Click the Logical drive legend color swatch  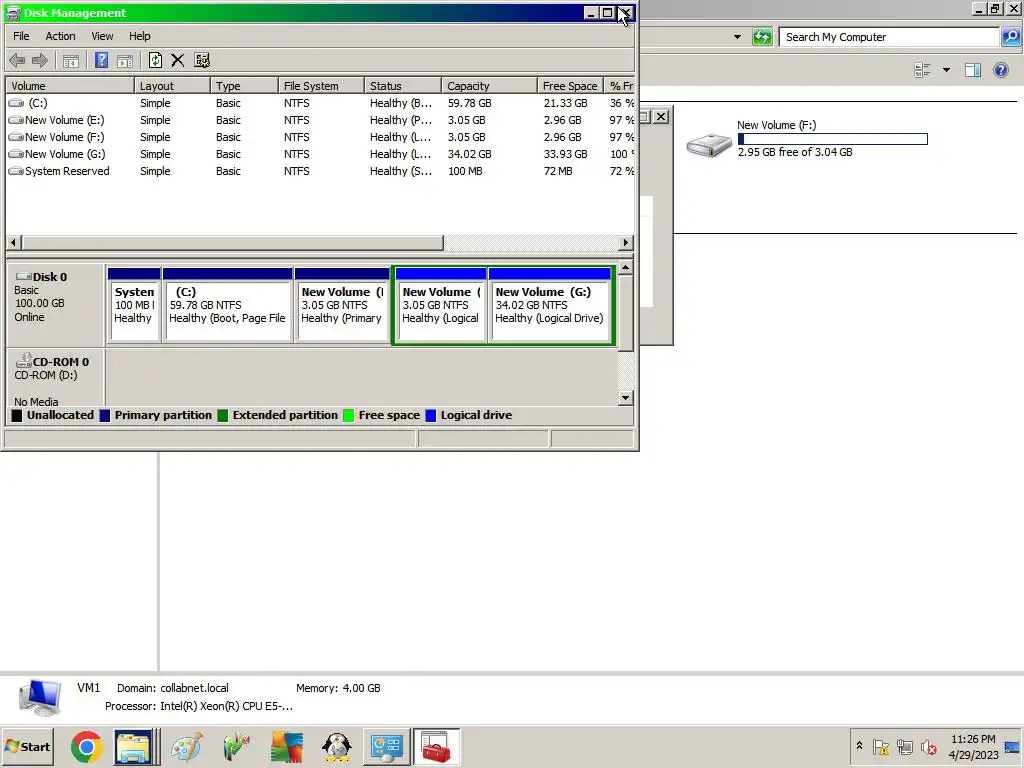point(430,415)
